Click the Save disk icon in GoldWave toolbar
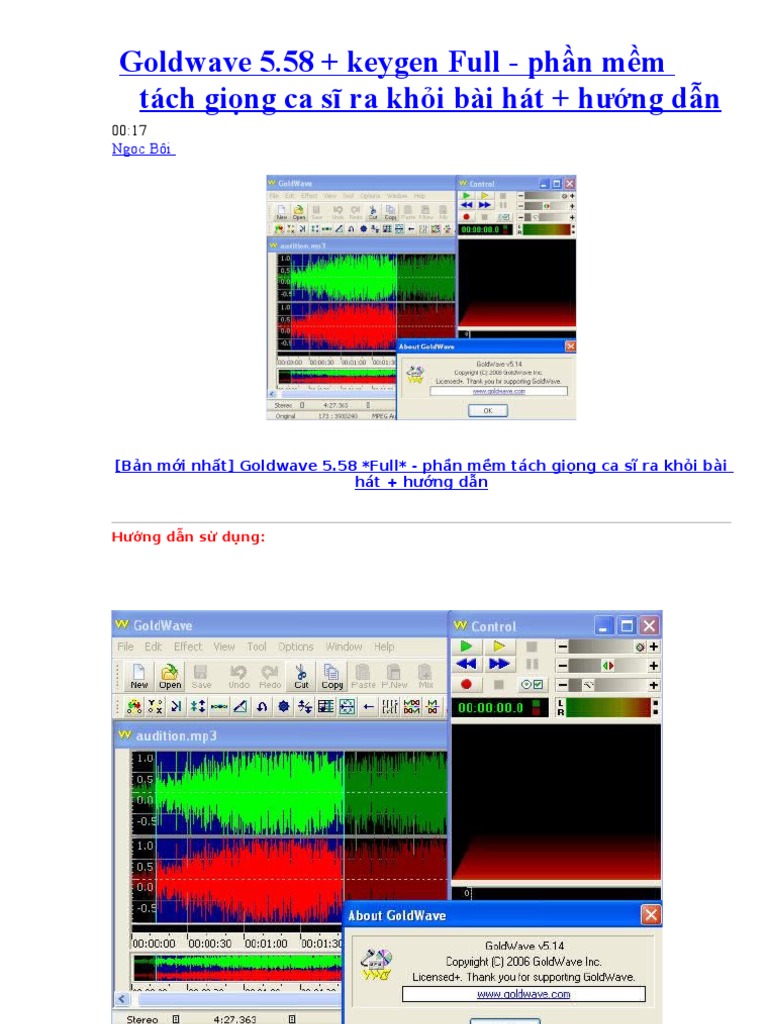 [x=201, y=676]
